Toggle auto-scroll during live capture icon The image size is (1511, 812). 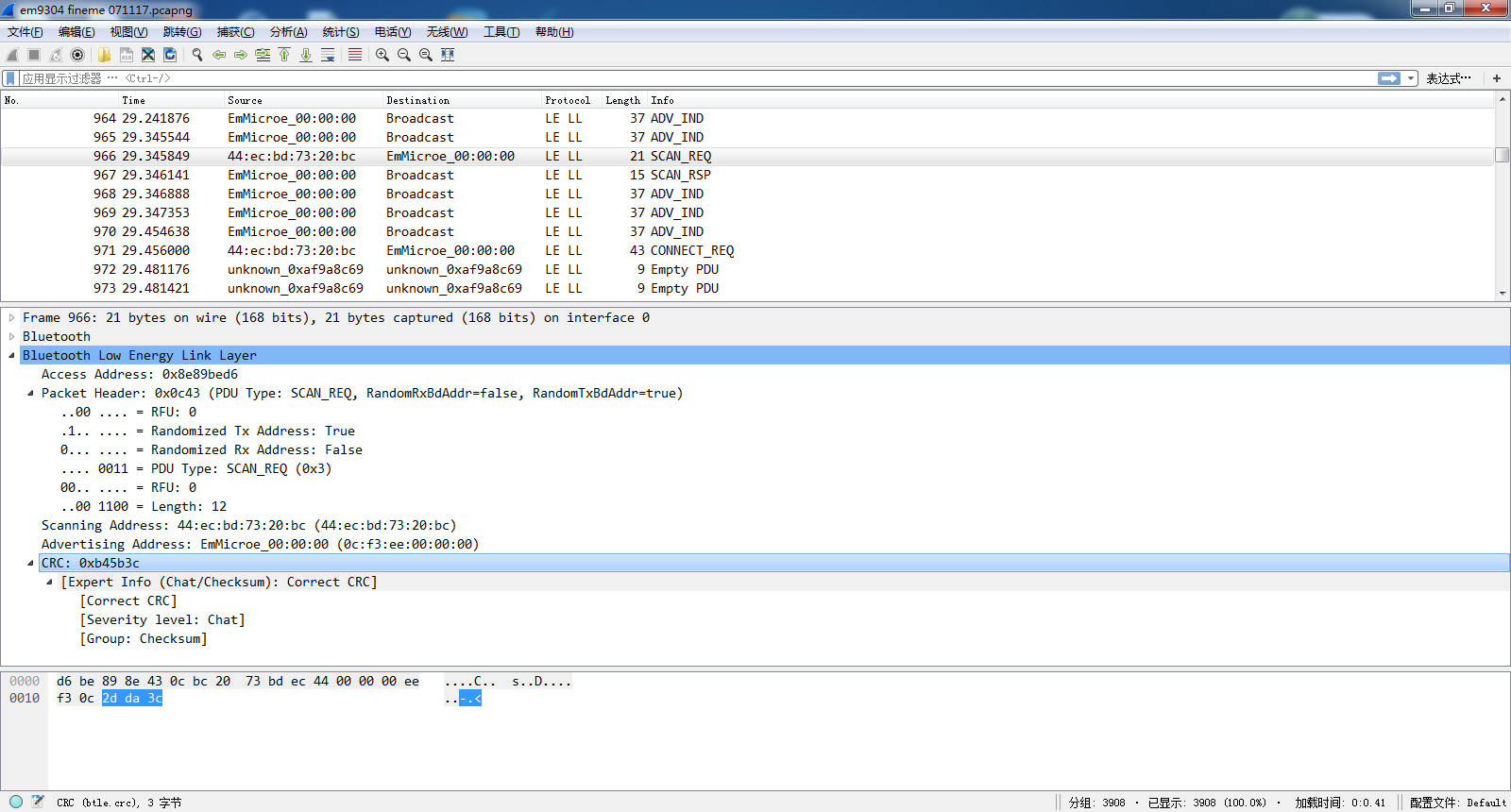point(328,55)
